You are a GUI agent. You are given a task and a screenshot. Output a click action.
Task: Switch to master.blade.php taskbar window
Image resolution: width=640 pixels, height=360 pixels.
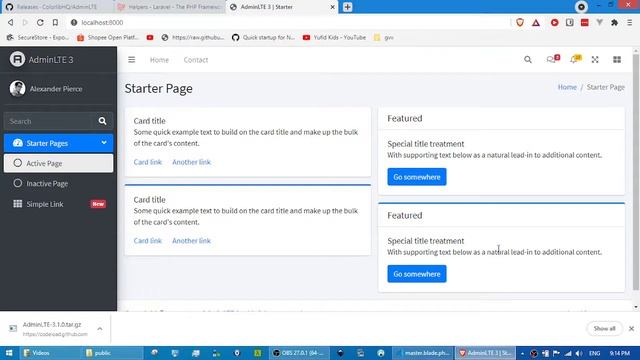click(x=423, y=353)
